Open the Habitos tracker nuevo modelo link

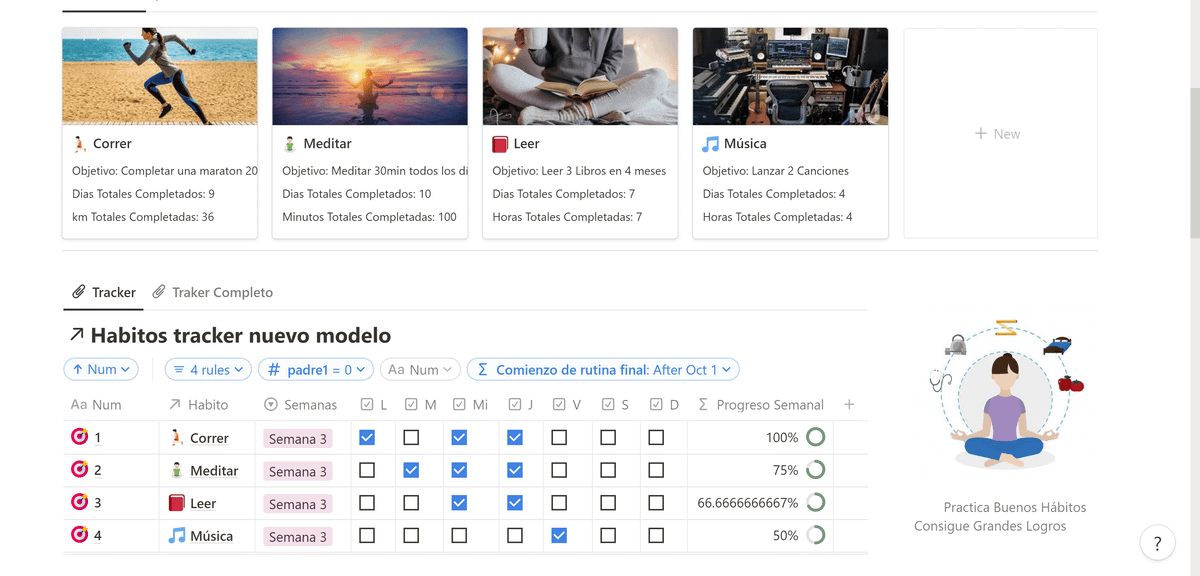tap(240, 336)
